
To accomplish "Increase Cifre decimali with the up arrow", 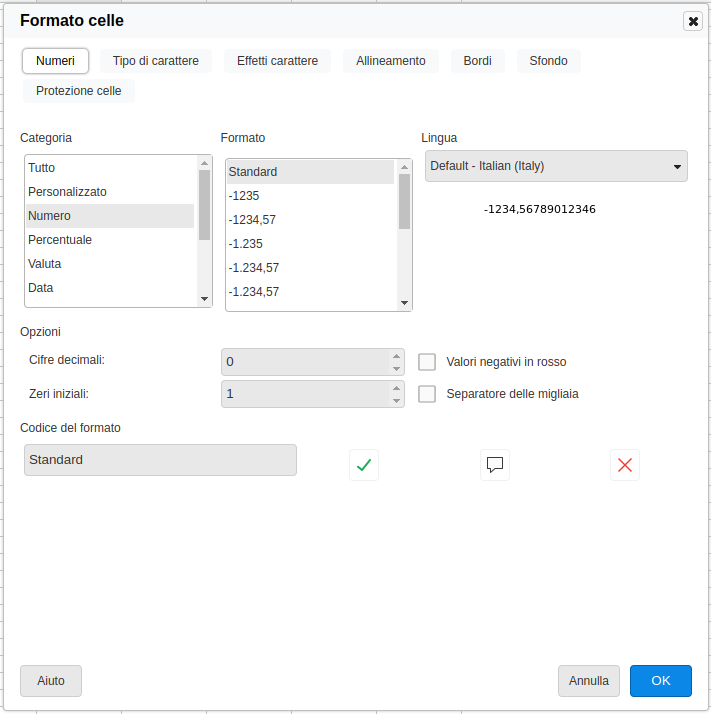I will (x=397, y=355).
